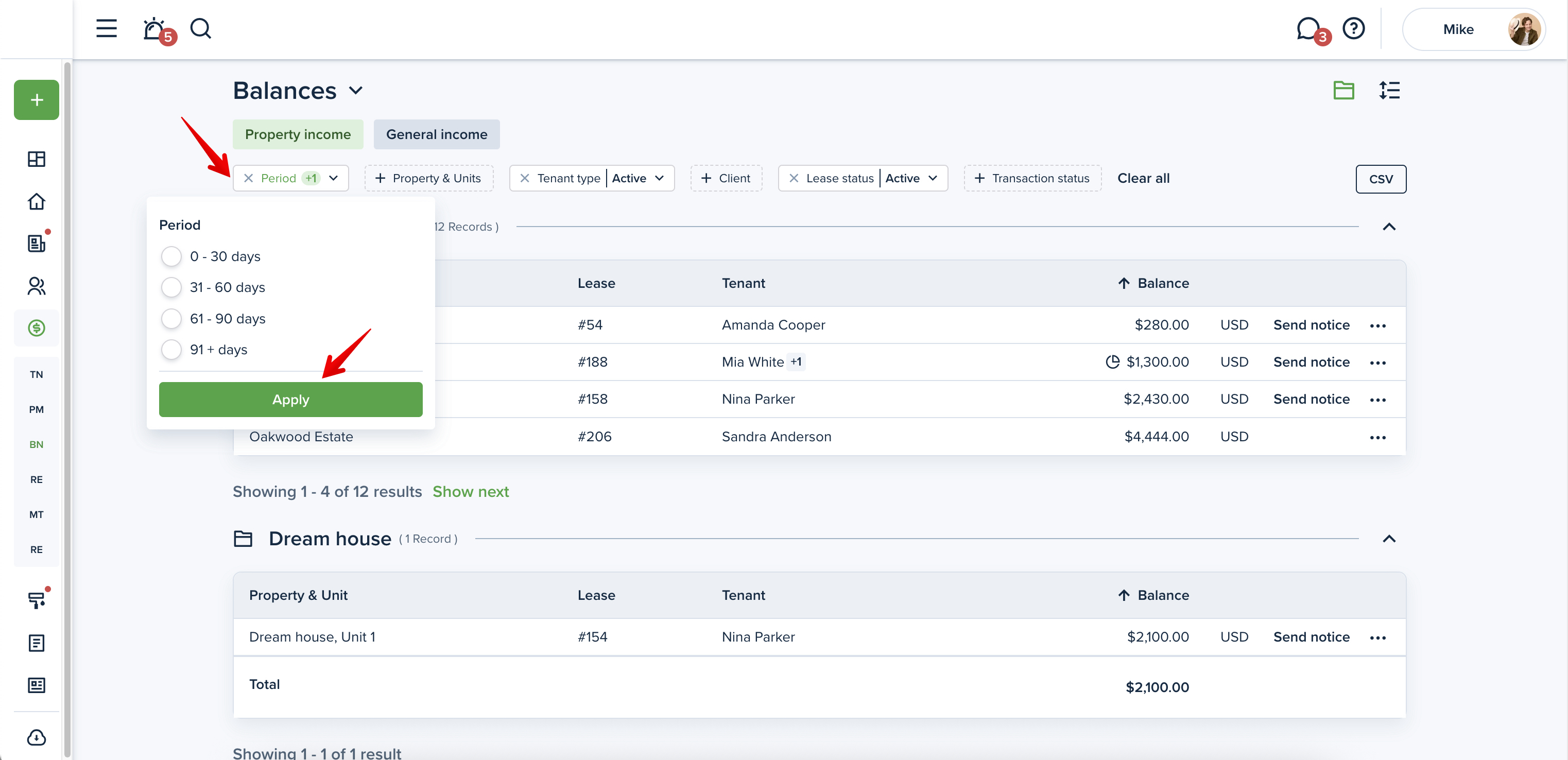Image resolution: width=1568 pixels, height=760 pixels.
Task: Select the 31 - 60 days option
Action: pos(171,287)
